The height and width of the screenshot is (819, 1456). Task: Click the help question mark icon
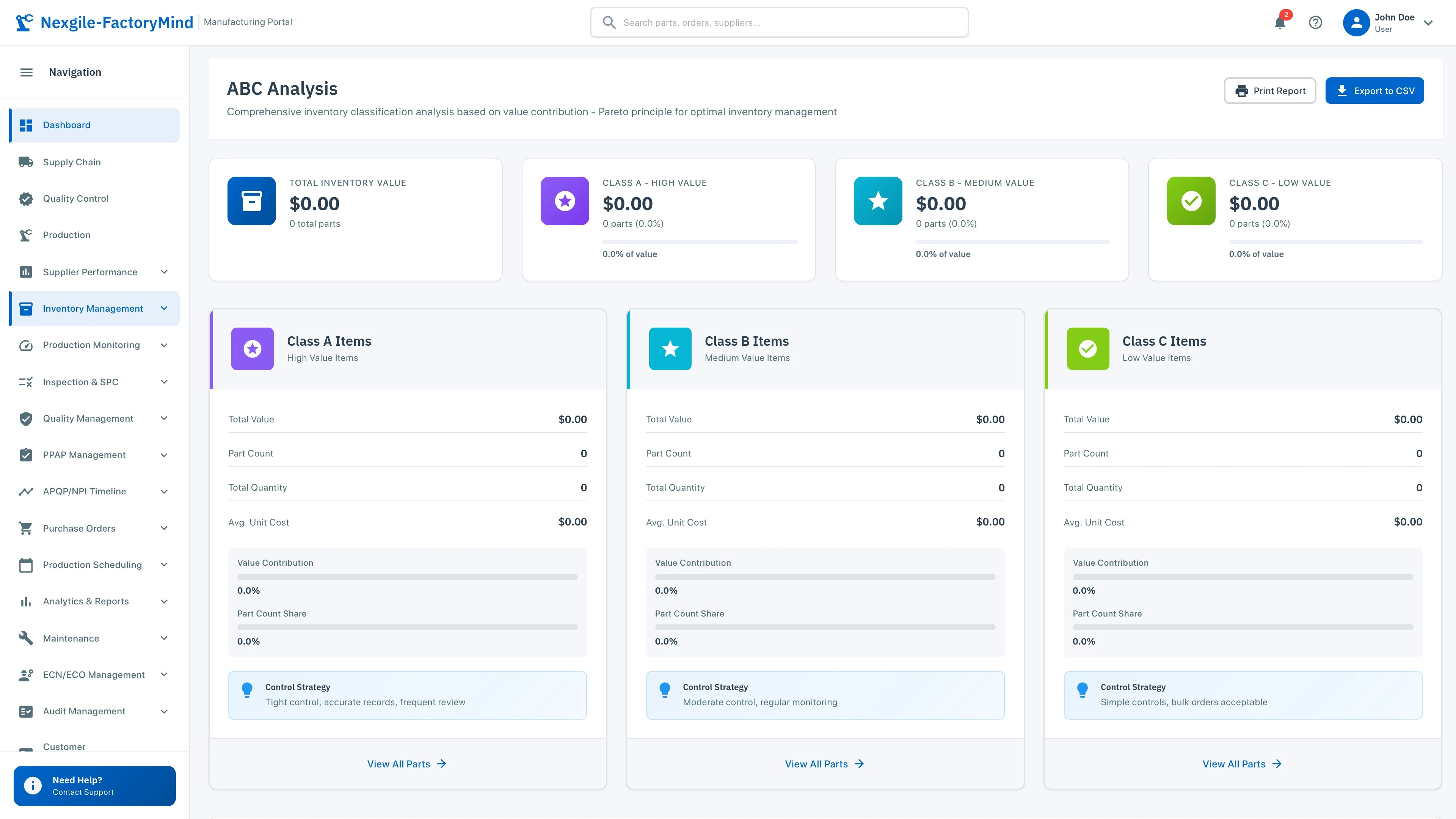coord(1316,23)
